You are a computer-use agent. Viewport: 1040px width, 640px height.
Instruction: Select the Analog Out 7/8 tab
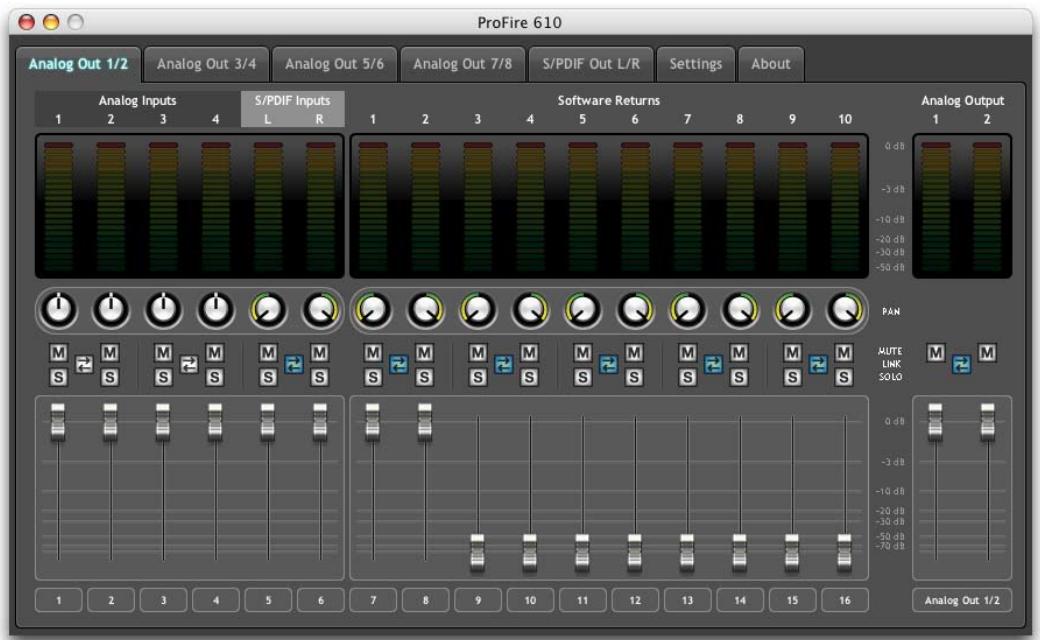(x=462, y=64)
